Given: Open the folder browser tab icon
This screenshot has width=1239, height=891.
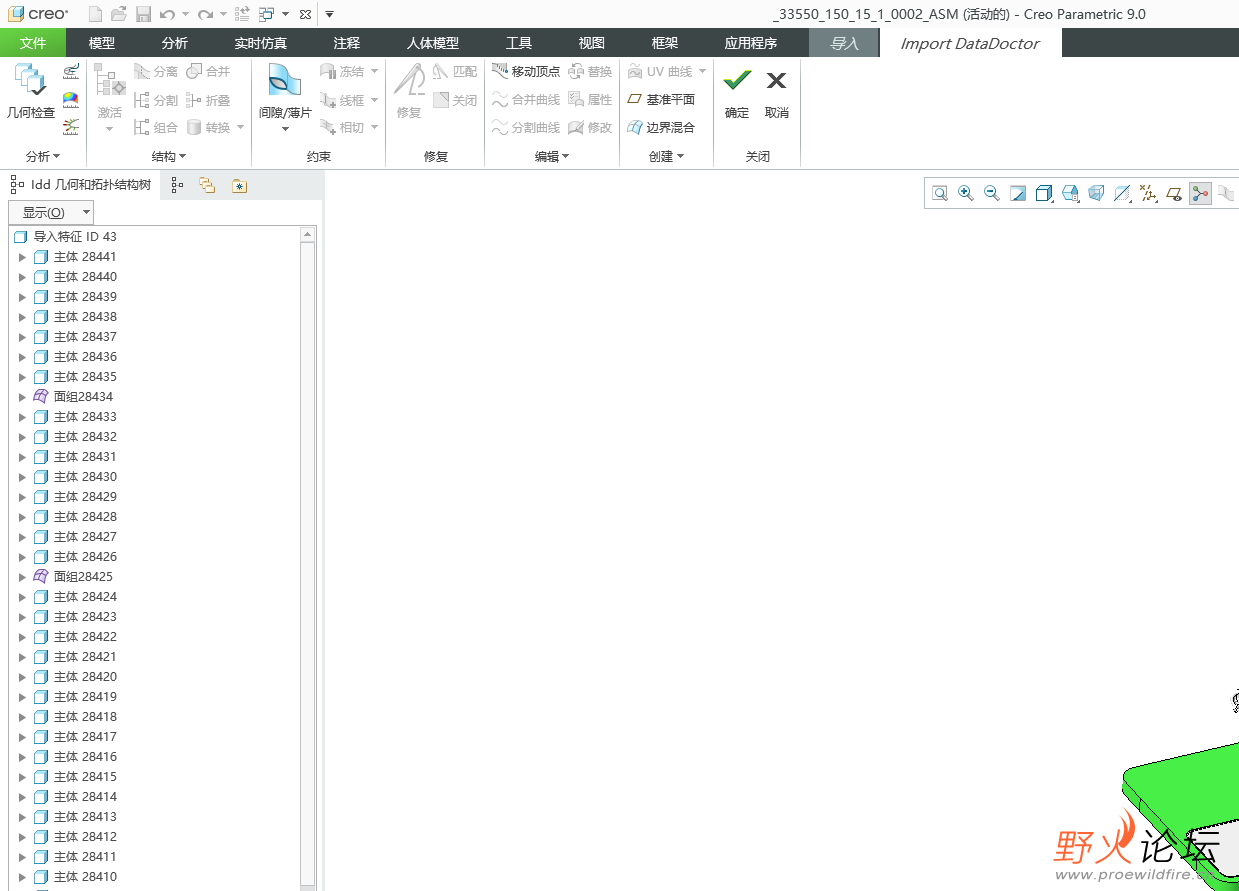Looking at the screenshot, I should pyautogui.click(x=239, y=185).
